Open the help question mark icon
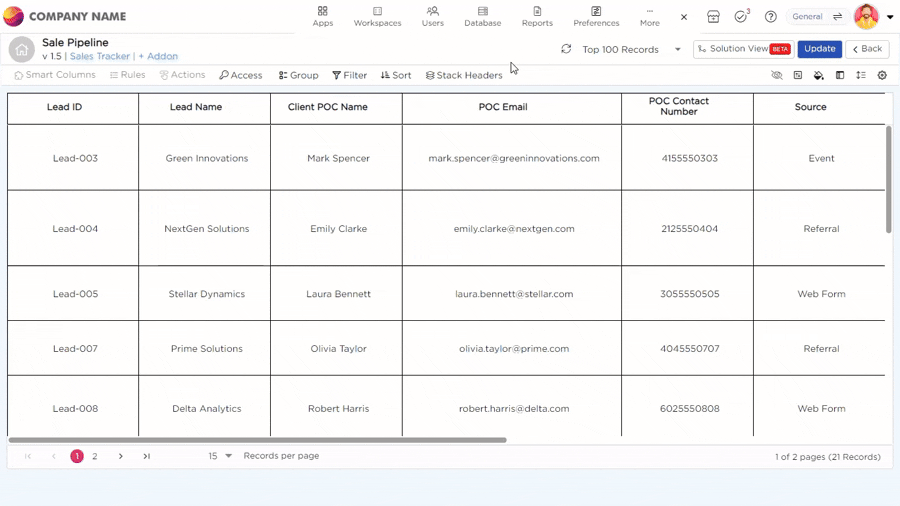This screenshot has width=900, height=506. (770, 17)
